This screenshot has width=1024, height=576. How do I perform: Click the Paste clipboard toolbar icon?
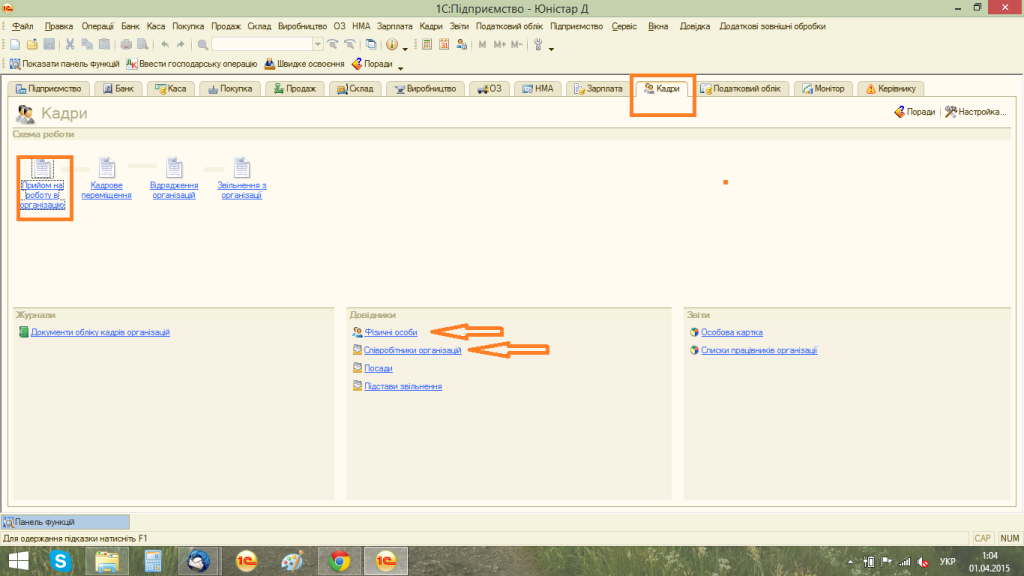(x=104, y=44)
